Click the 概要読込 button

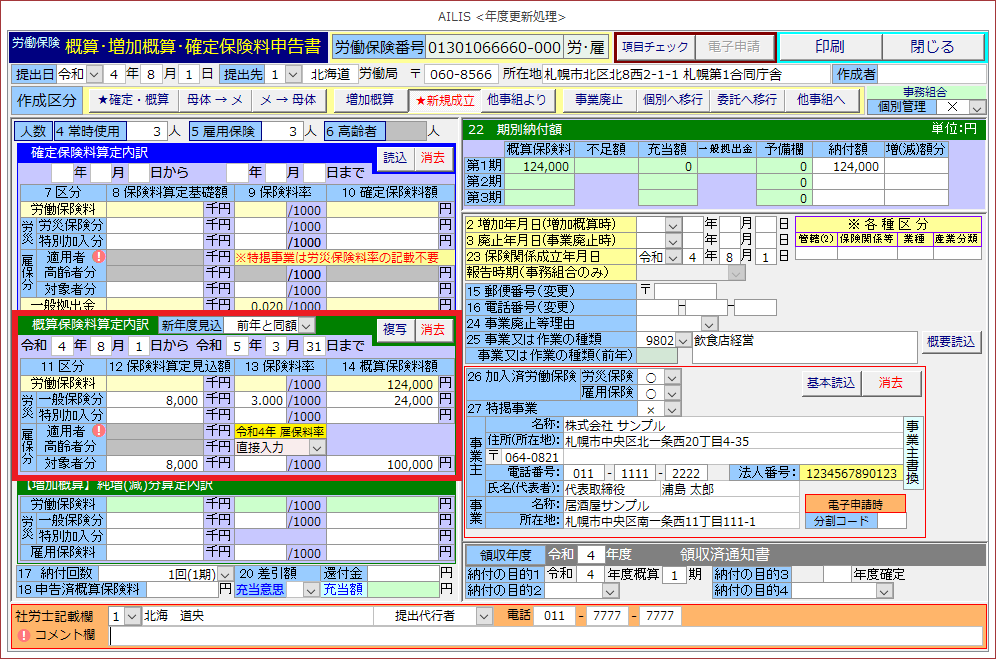point(951,342)
